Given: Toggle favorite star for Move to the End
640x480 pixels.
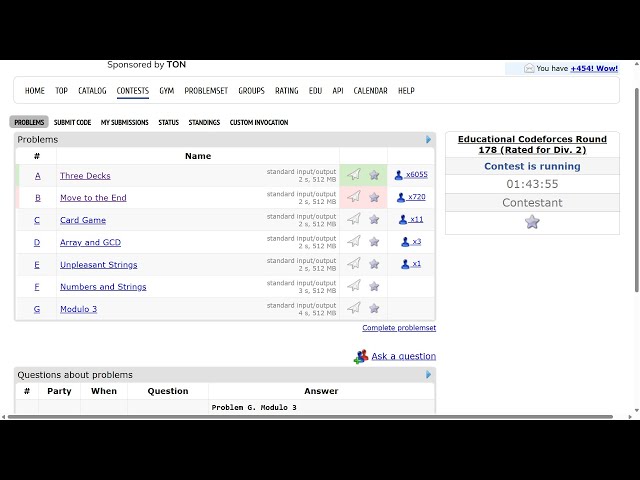Looking at the screenshot, I should 374,197.
